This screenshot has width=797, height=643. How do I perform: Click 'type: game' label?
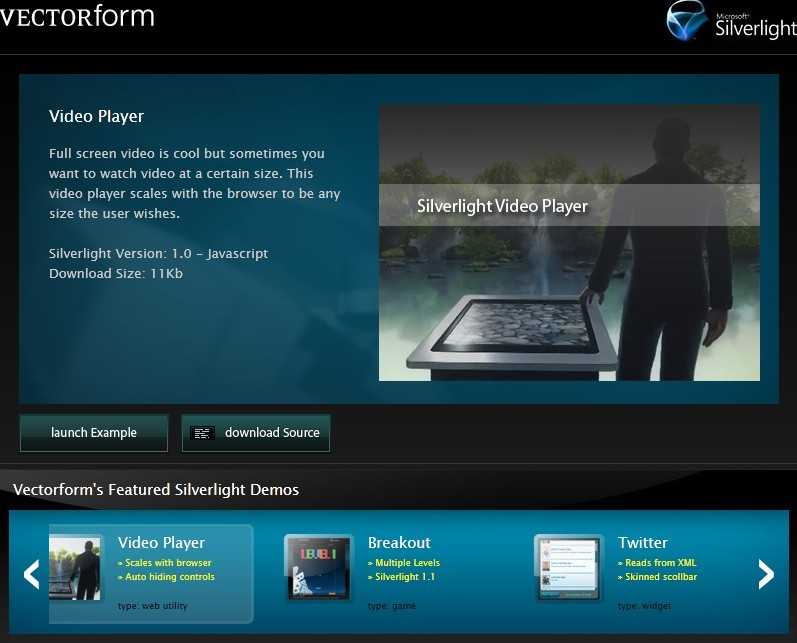[392, 606]
